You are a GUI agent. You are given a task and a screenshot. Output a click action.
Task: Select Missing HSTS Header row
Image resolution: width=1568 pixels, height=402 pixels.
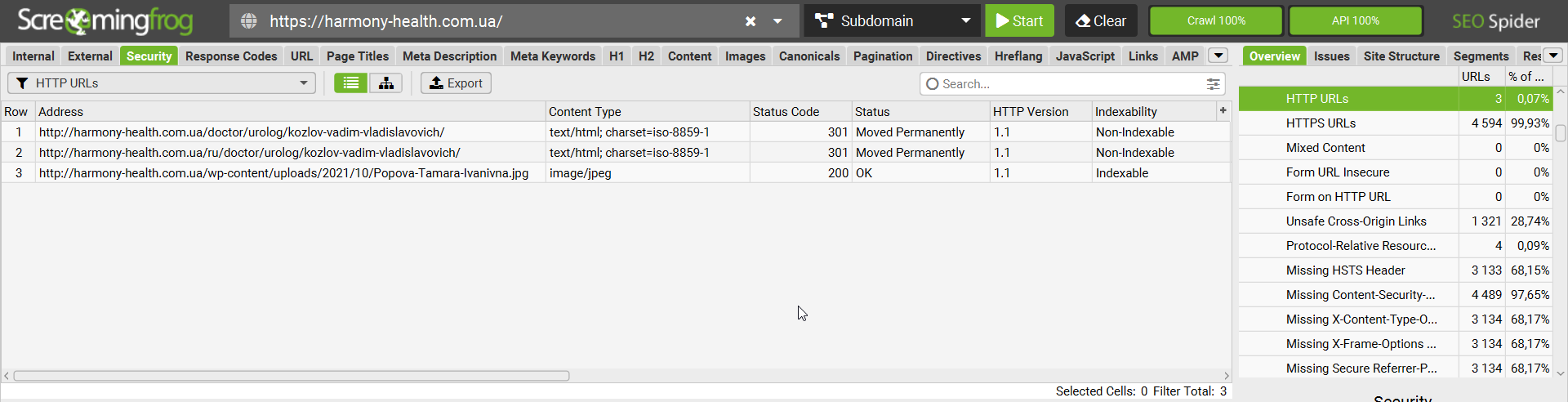coord(1395,270)
